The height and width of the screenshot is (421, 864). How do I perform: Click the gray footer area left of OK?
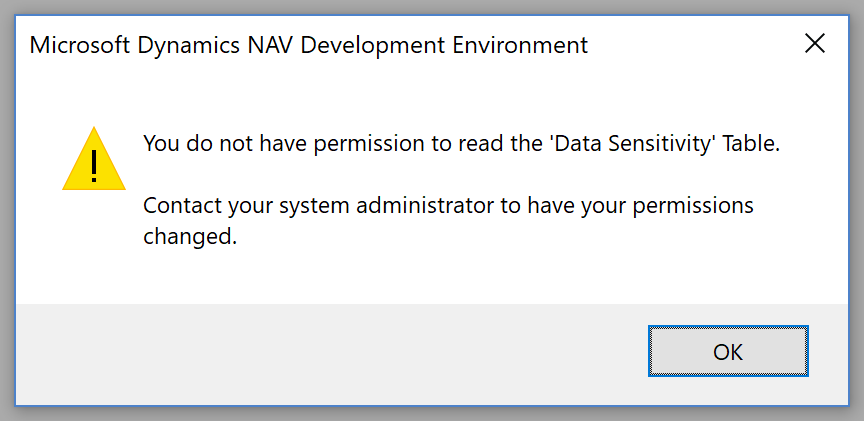click(331, 353)
